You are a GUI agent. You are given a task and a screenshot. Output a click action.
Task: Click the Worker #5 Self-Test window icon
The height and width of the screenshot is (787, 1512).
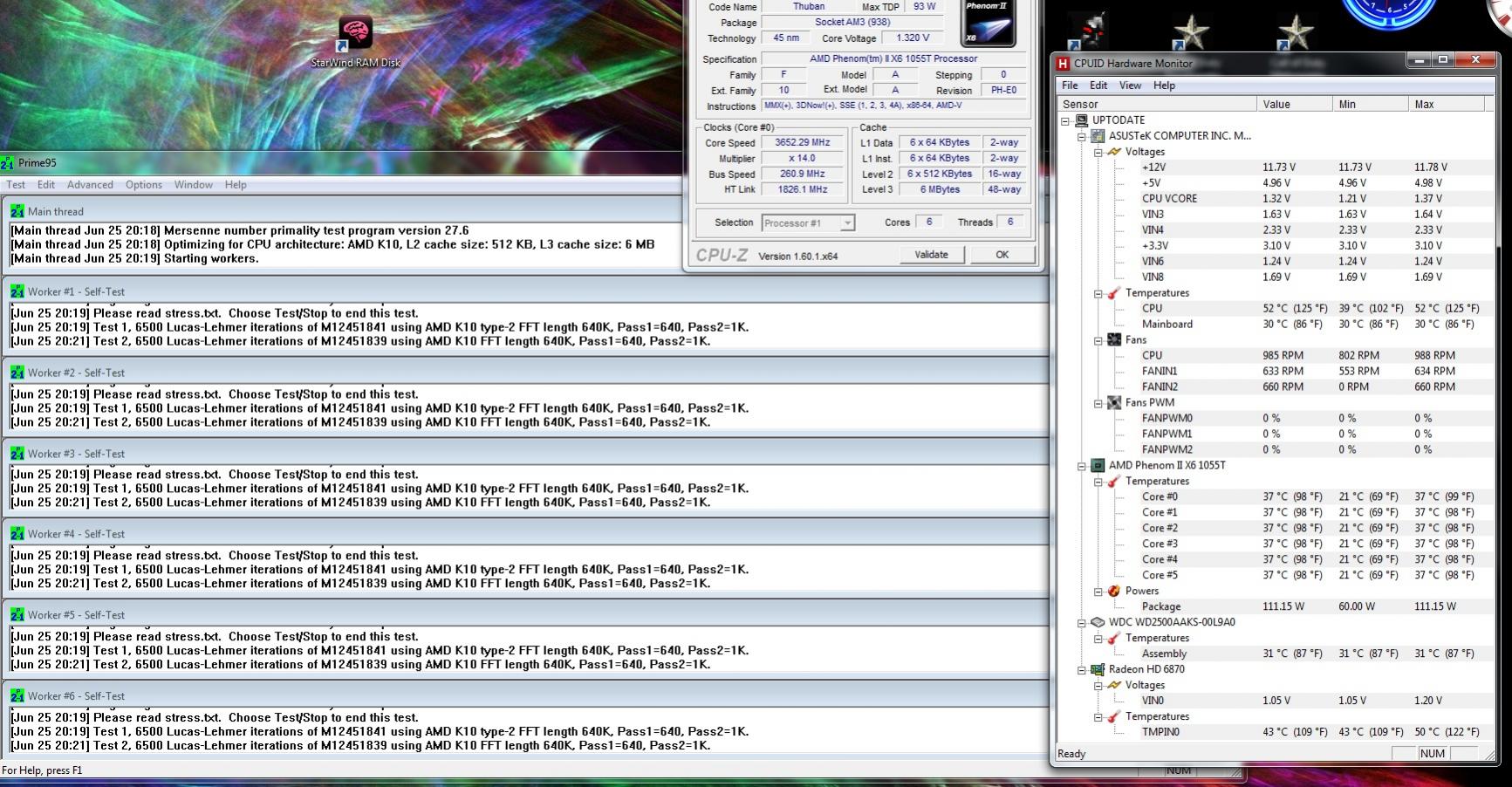tap(17, 615)
